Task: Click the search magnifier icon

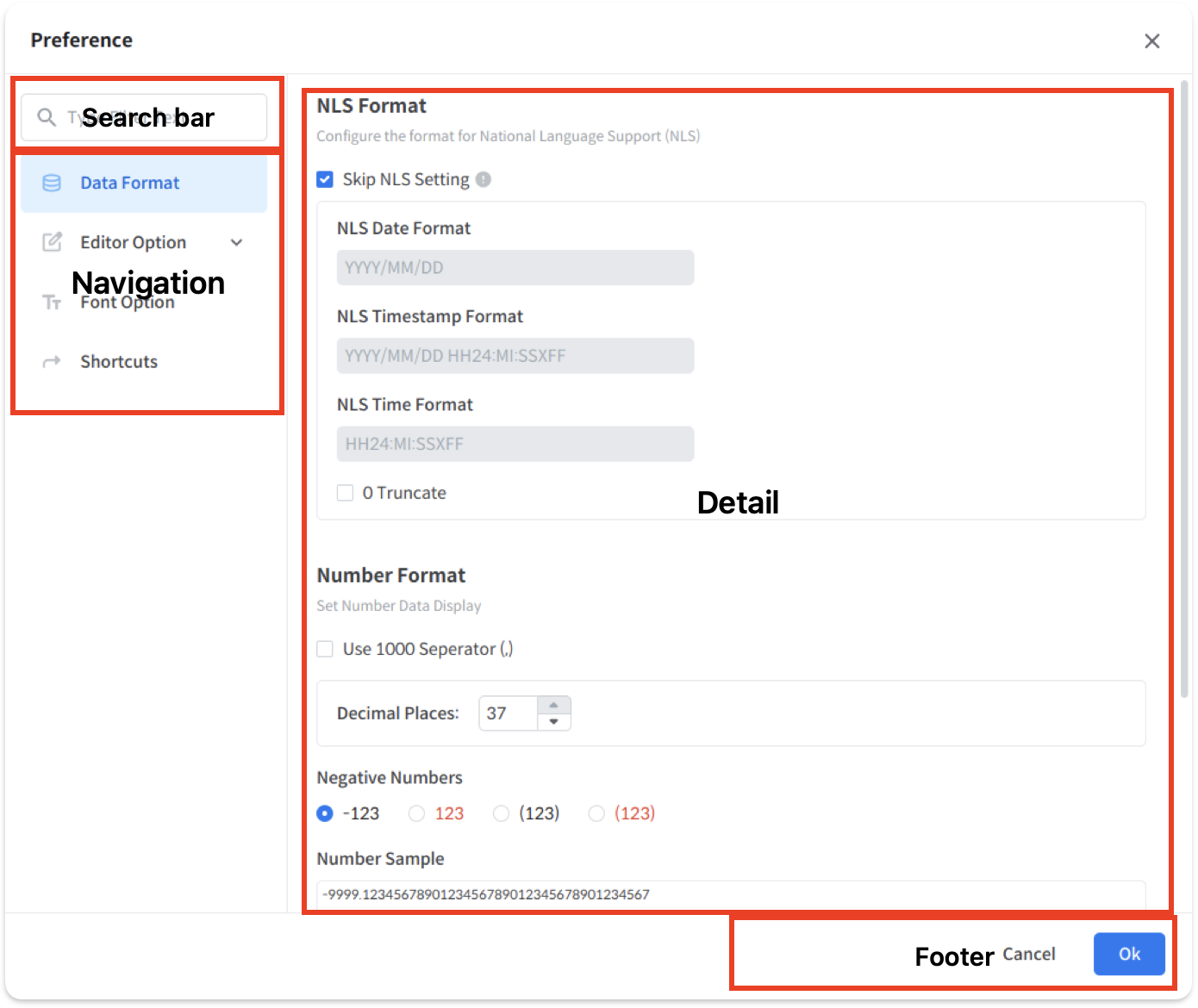Action: 47,117
